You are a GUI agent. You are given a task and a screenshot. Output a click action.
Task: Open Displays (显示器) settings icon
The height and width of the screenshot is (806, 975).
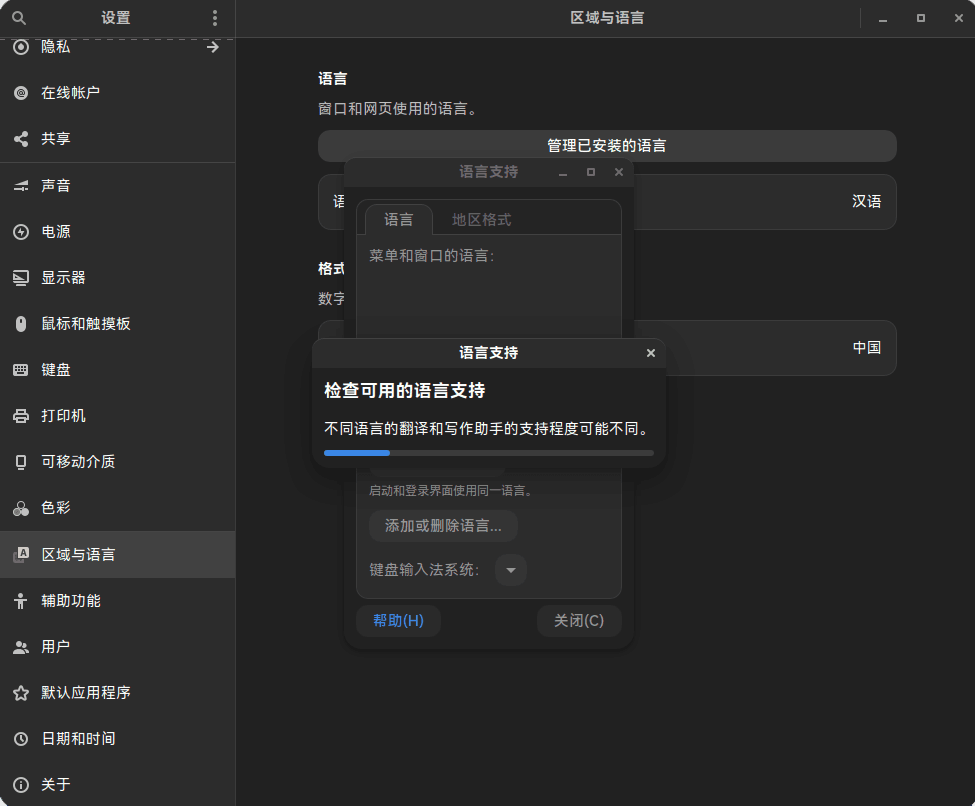22,277
